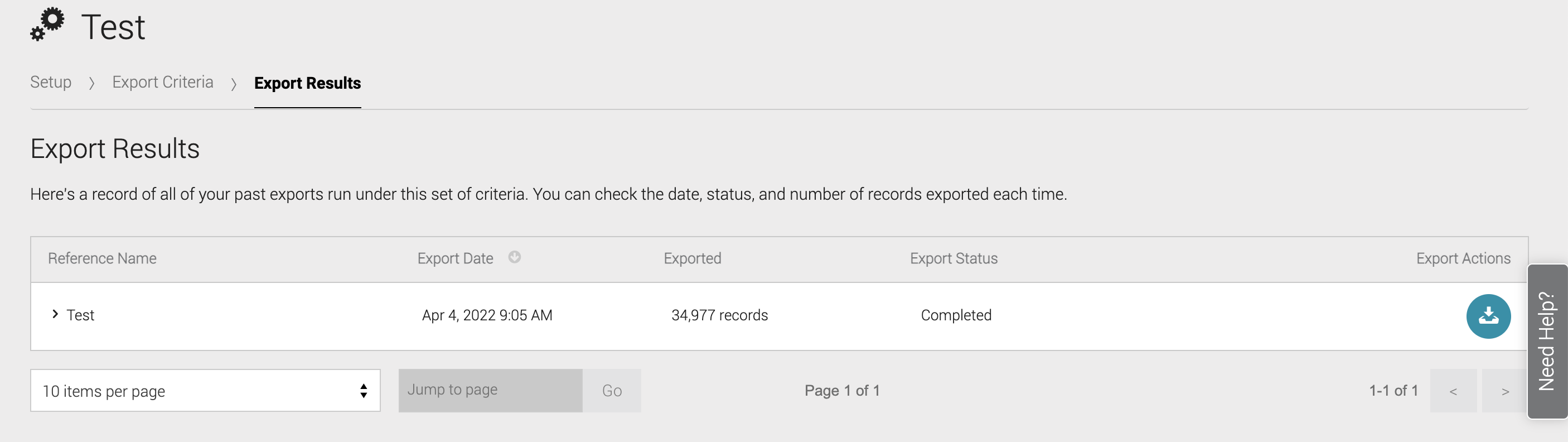Expand the Test export row
1568x442 pixels.
pyautogui.click(x=55, y=314)
